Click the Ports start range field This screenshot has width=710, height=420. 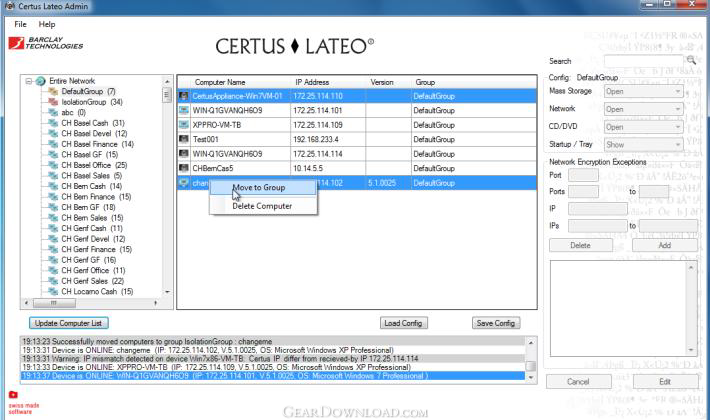point(583,191)
